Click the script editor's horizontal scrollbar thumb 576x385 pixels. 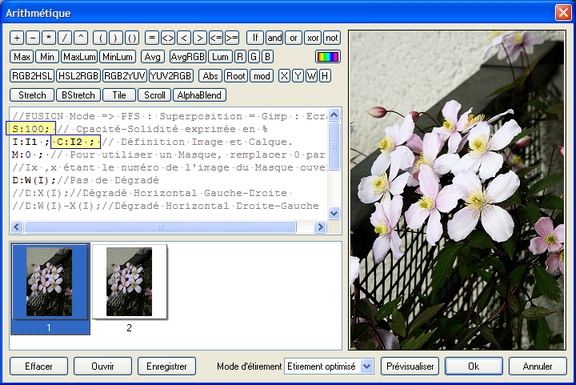point(160,227)
